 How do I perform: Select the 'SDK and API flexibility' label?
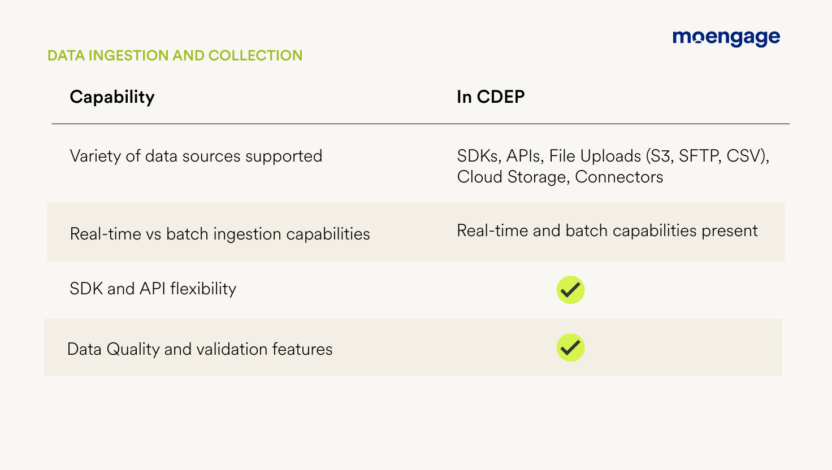(153, 289)
